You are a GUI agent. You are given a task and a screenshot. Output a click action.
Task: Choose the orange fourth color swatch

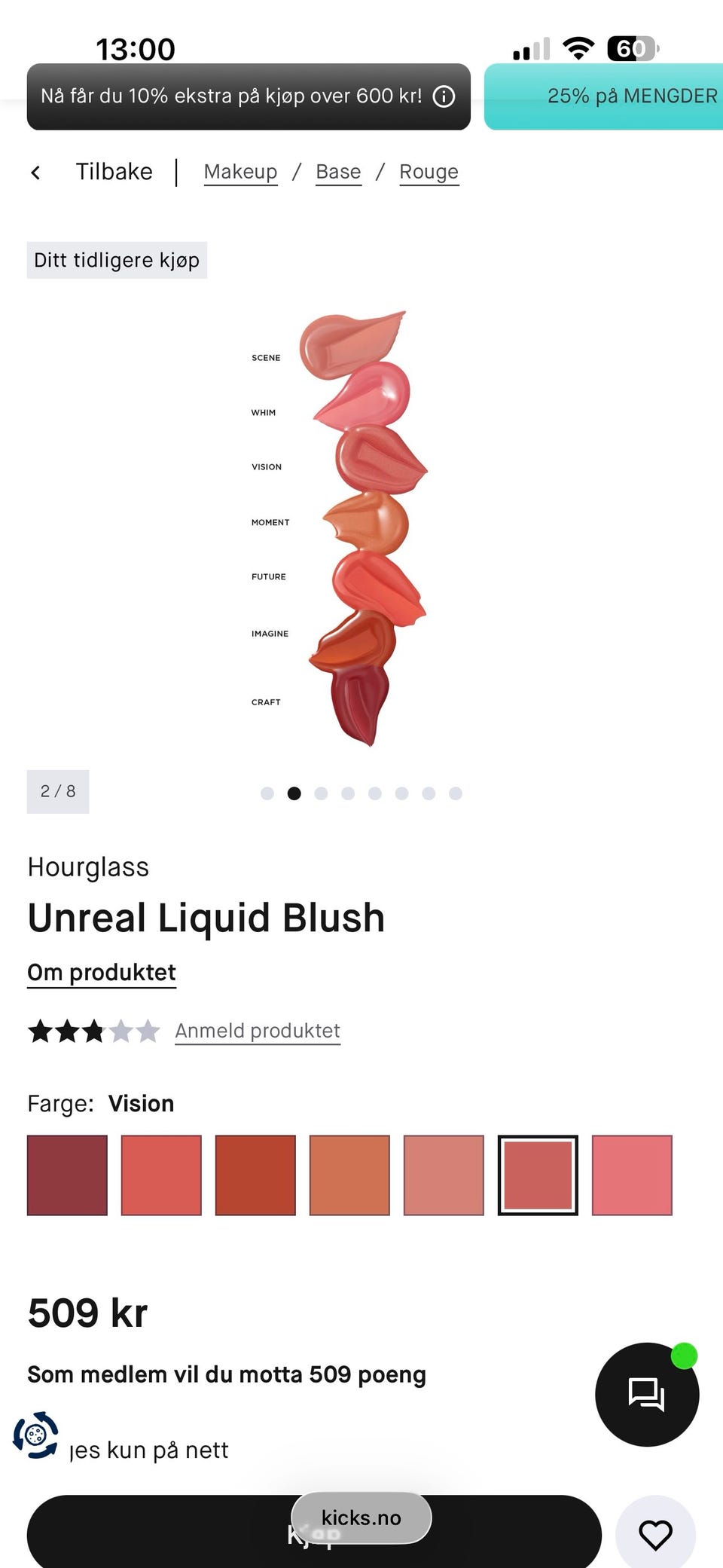click(x=349, y=1175)
